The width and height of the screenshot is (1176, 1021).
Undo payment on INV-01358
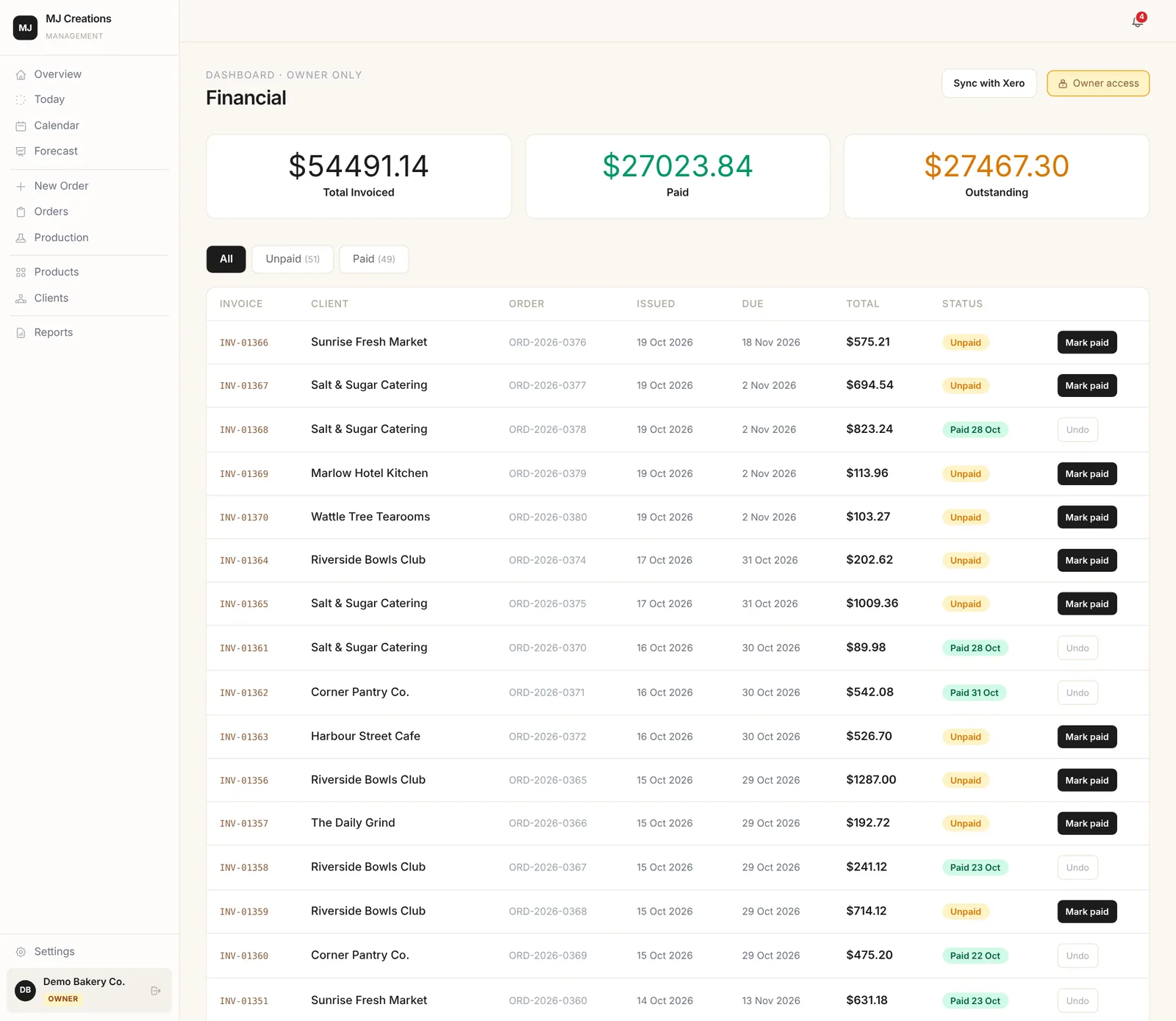coord(1078,867)
